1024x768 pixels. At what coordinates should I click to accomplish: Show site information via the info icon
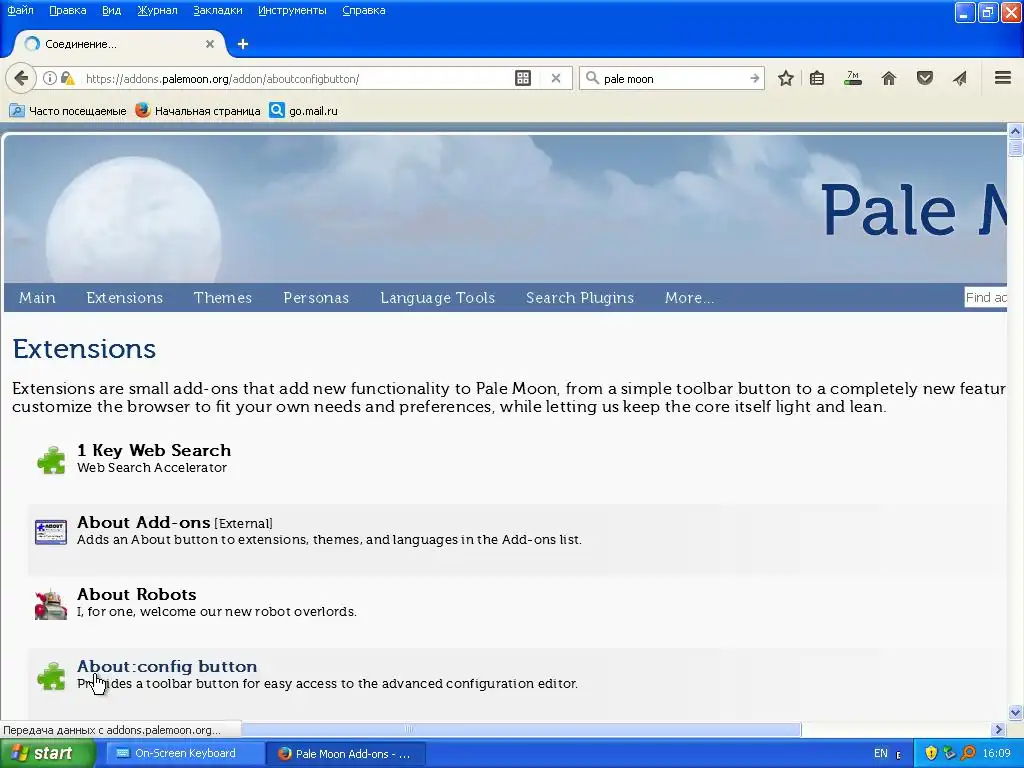click(x=50, y=78)
